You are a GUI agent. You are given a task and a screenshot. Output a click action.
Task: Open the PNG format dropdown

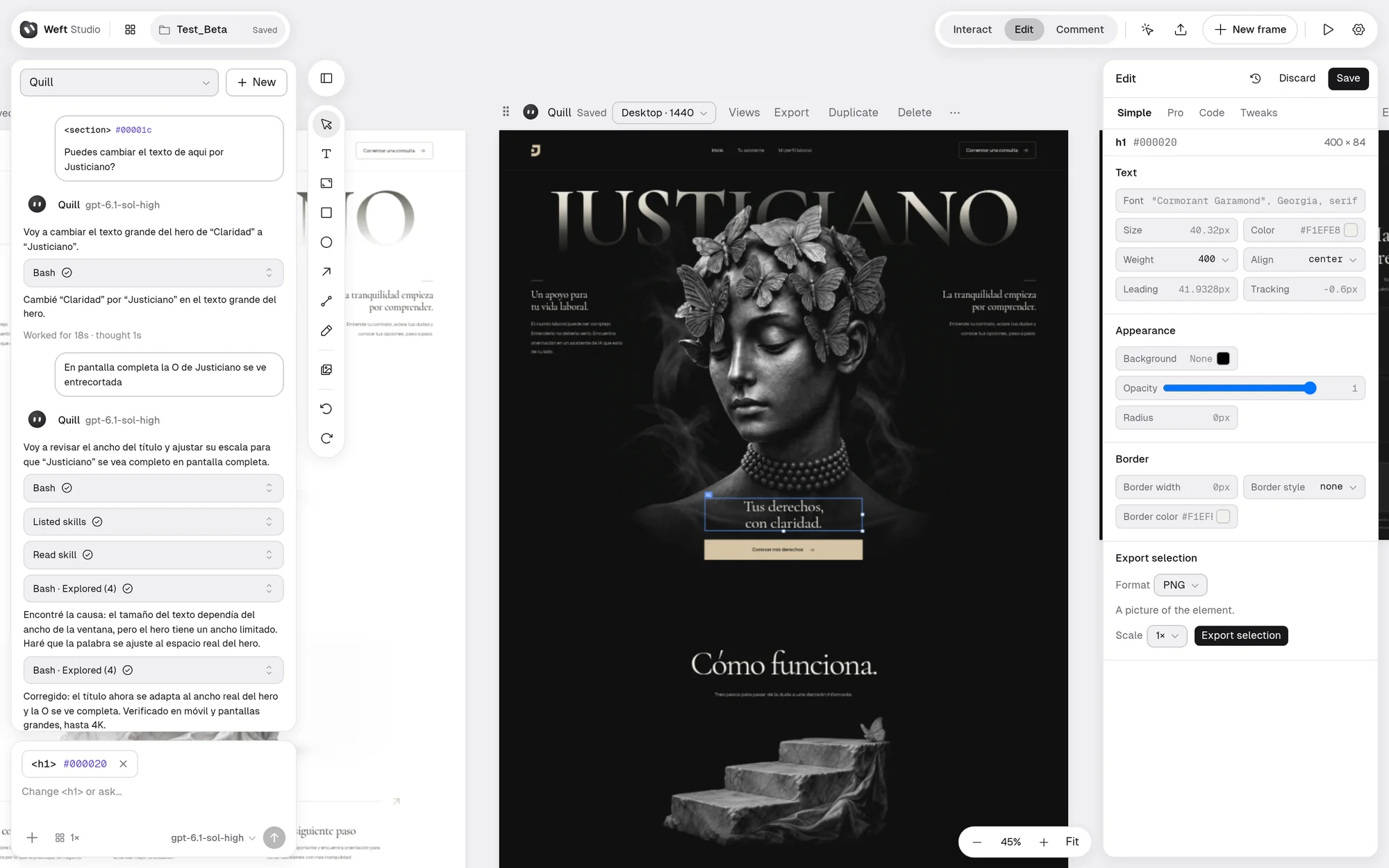click(x=1181, y=585)
